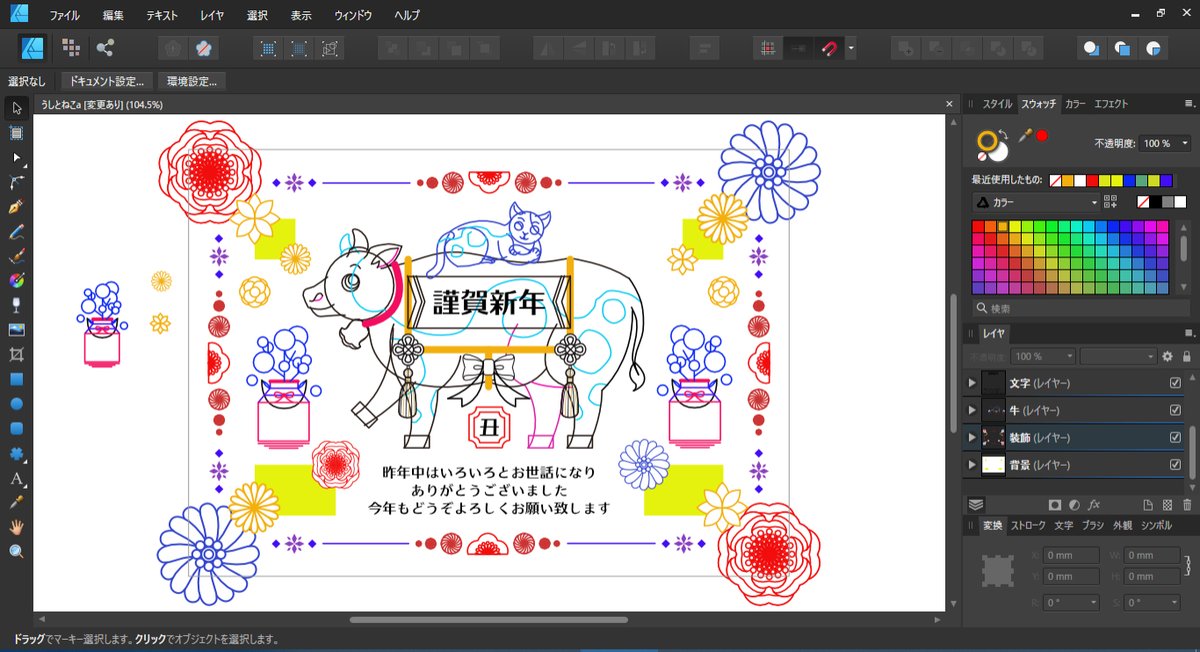Switch to エフェクト panel tab
Viewport: 1200px width, 652px height.
1111,103
